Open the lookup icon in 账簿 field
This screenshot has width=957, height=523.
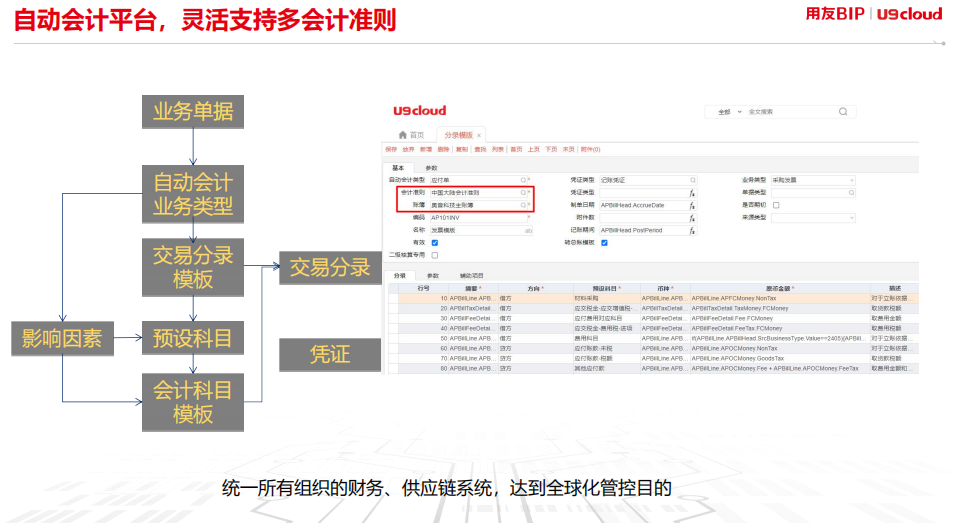coord(523,205)
